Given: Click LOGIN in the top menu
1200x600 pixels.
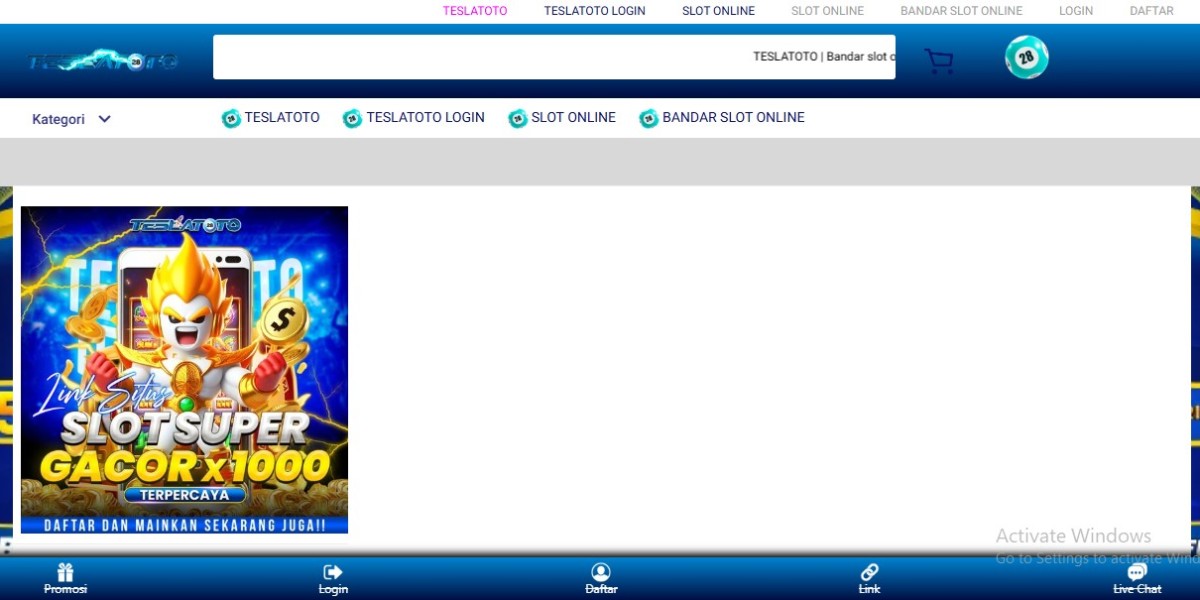Looking at the screenshot, I should (1076, 11).
